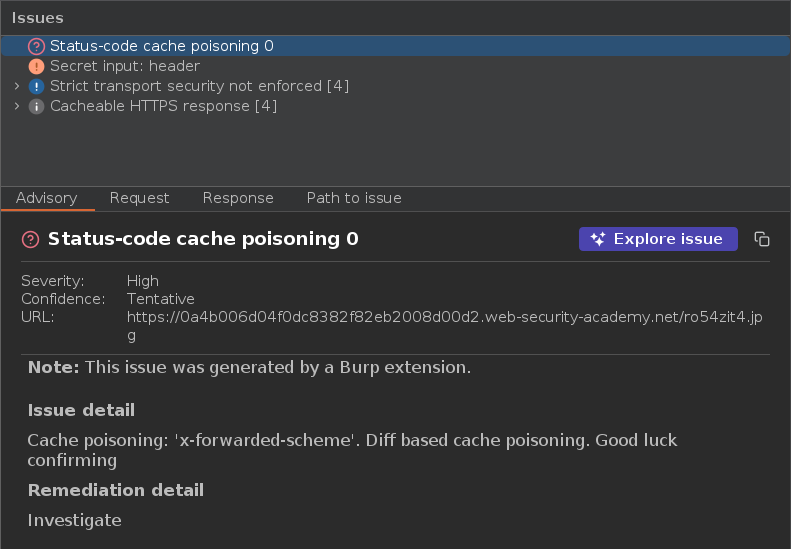Click the Issues panel header
Screen dimensions: 791x549
38,18
